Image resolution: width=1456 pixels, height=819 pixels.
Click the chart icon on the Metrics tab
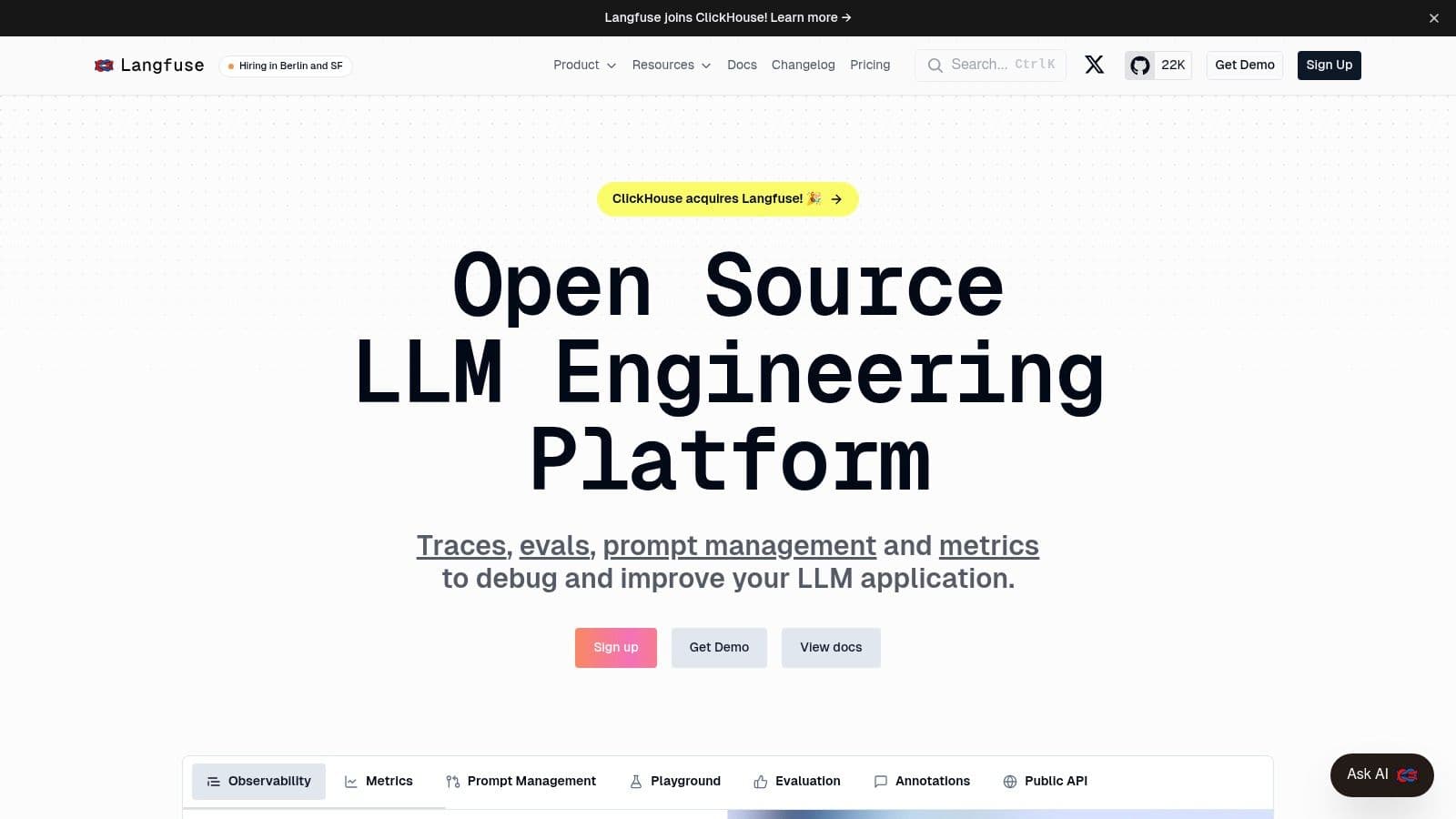351,781
